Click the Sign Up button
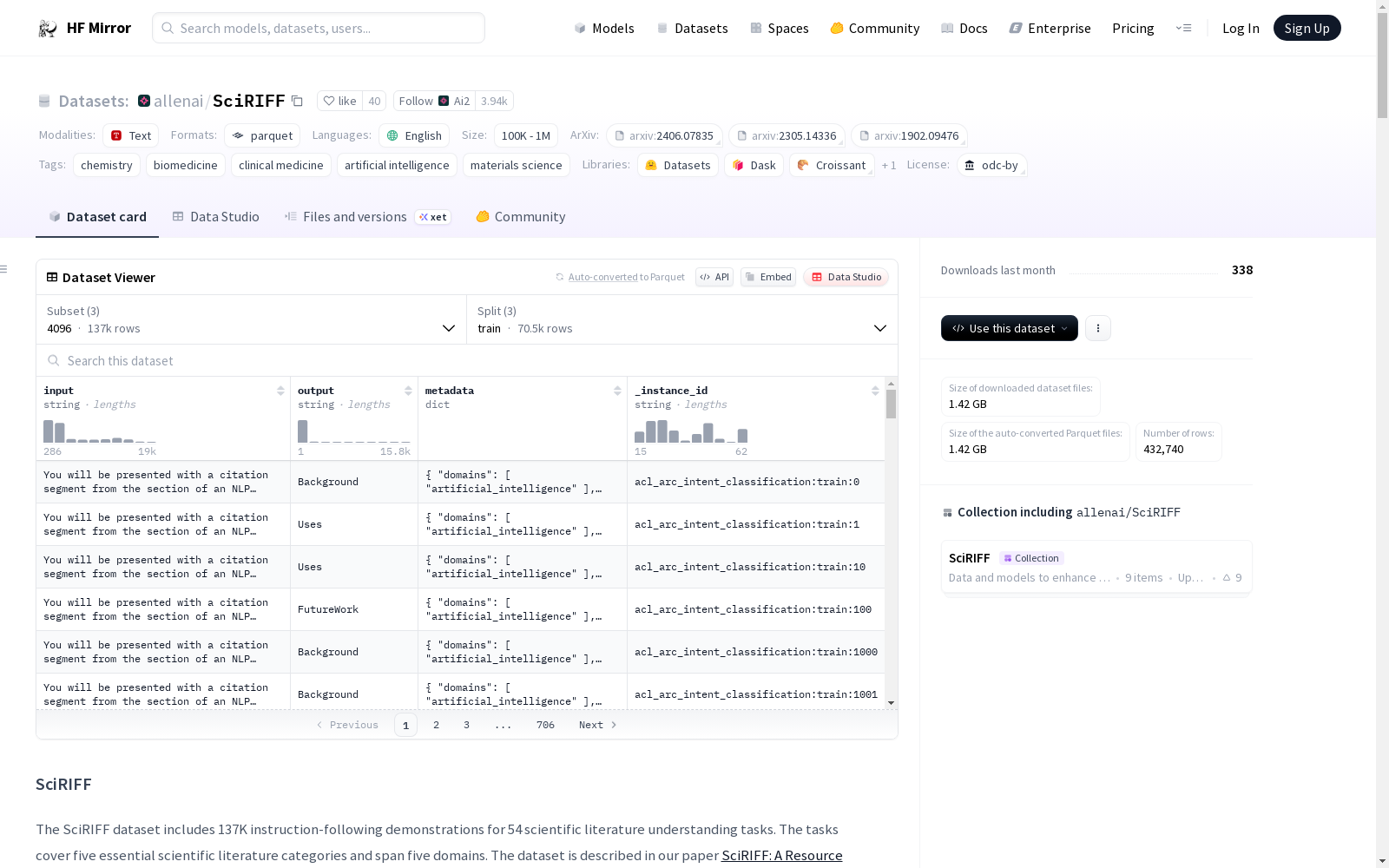 [x=1307, y=28]
